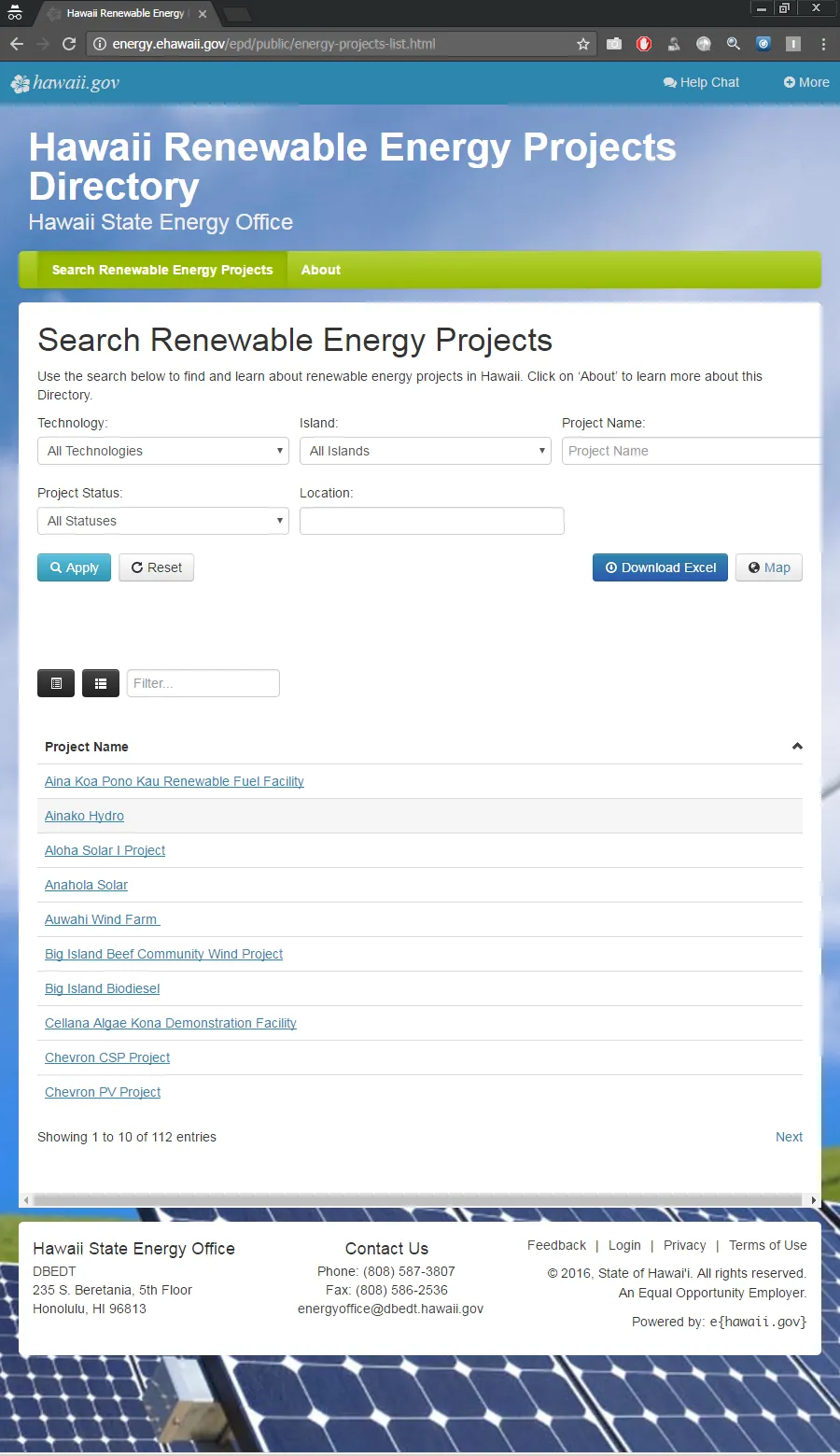Toggle Project Name column sort arrow

tap(797, 747)
